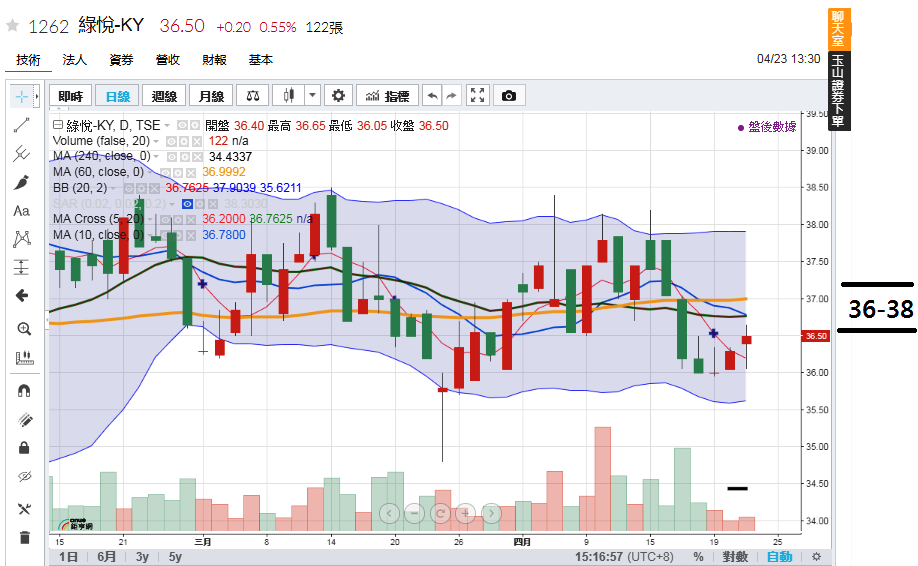The height and width of the screenshot is (566, 918).
Task: Toggle fullscreen chart mode
Action: click(478, 96)
